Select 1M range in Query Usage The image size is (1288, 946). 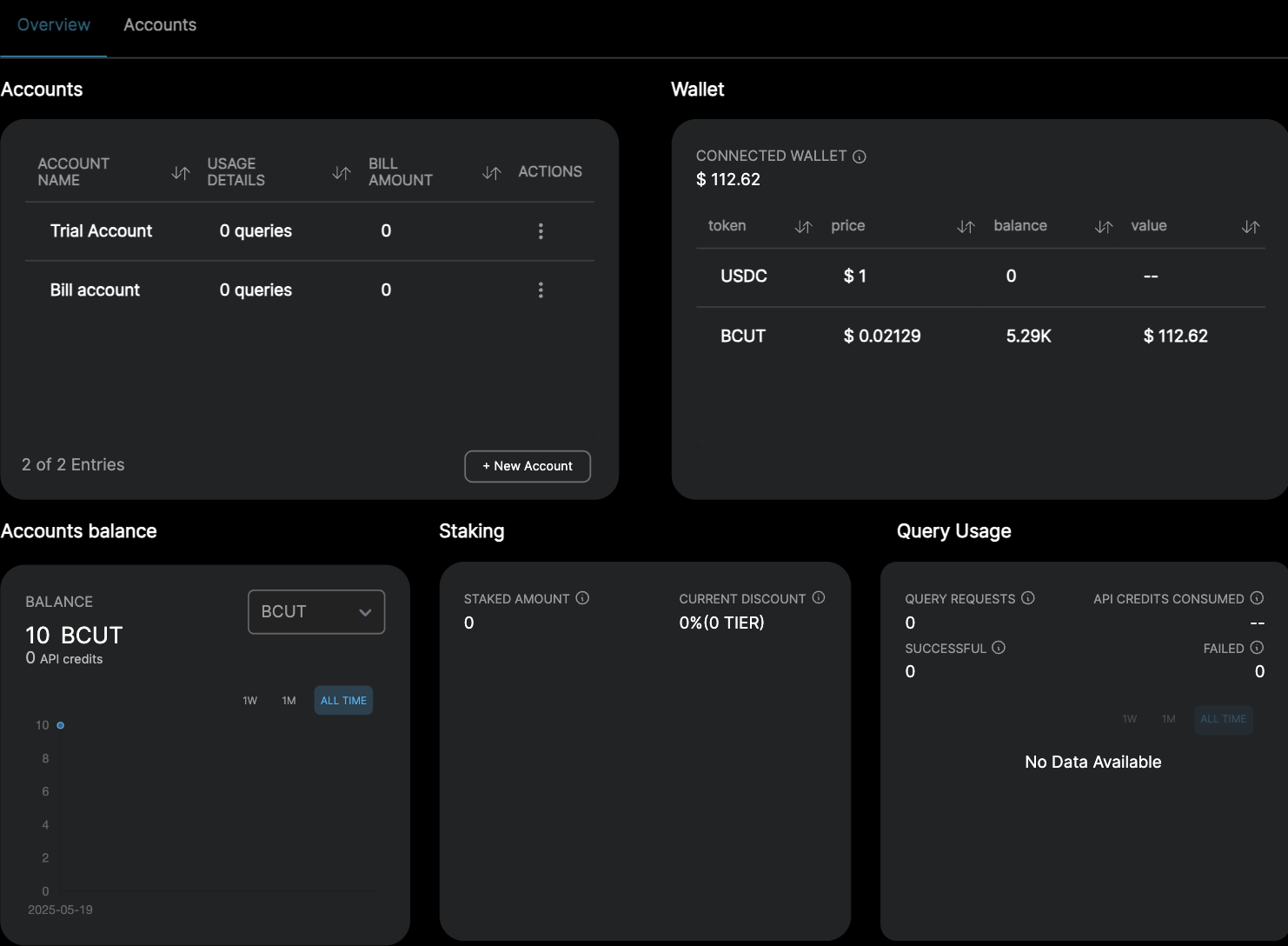[1169, 719]
